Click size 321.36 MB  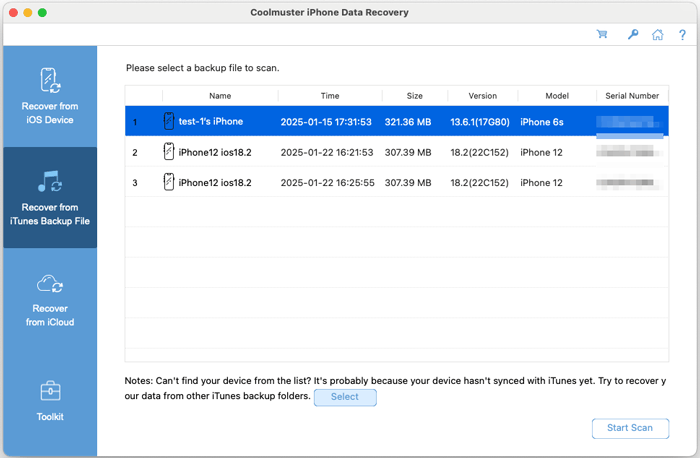[x=408, y=122]
